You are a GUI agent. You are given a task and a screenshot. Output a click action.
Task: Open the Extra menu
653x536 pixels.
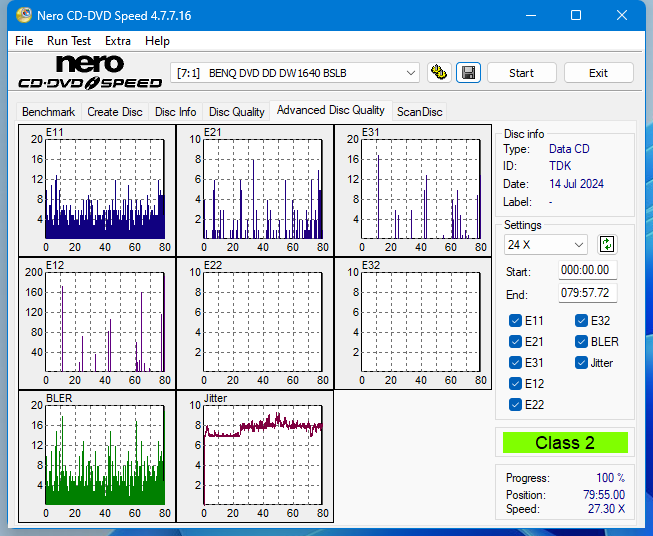(118, 41)
